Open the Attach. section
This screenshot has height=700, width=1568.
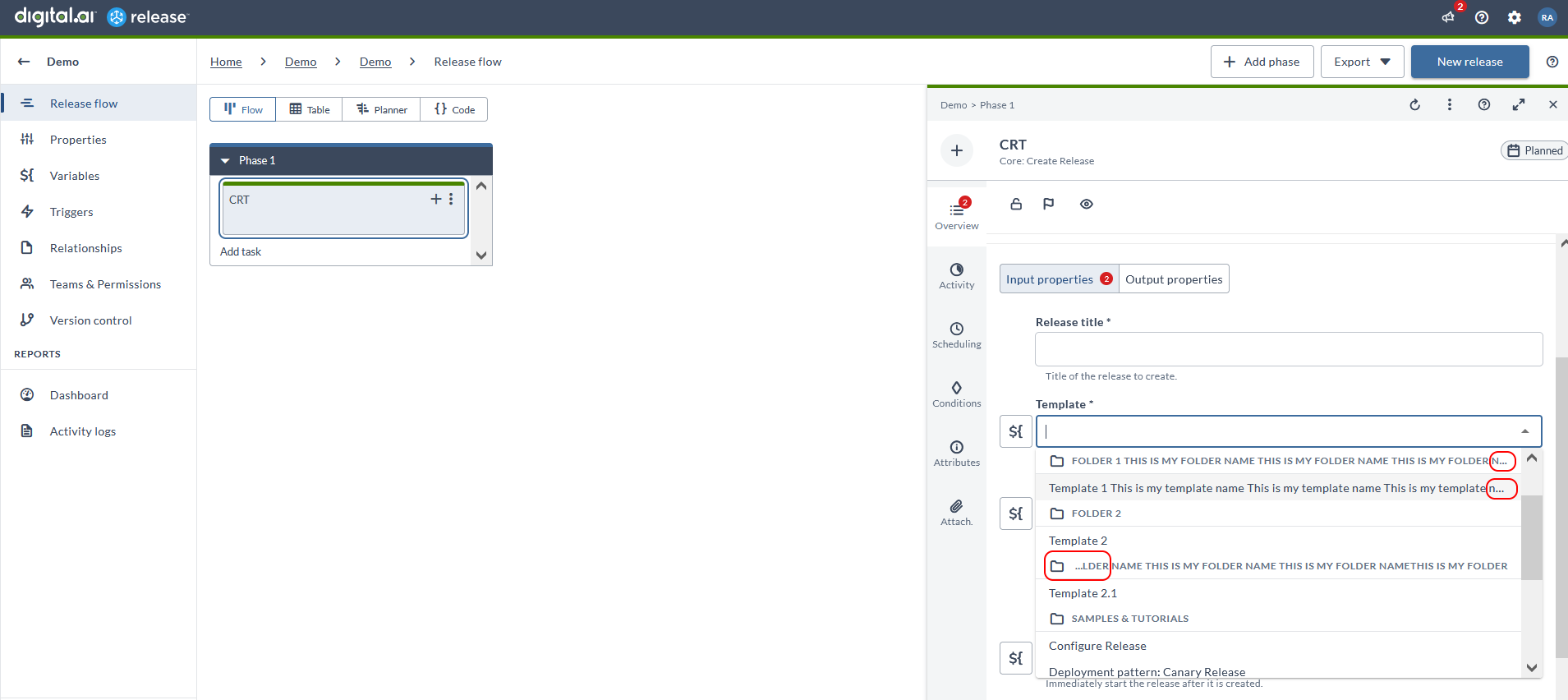coord(957,513)
